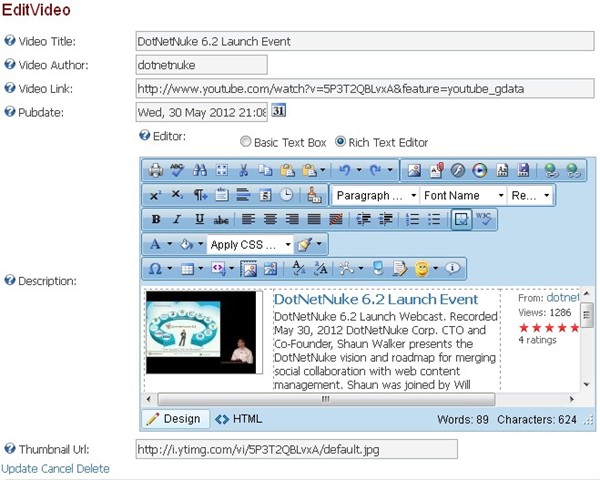Toggle Bold formatting
Viewport: 600px width, 480px height.
pos(155,219)
